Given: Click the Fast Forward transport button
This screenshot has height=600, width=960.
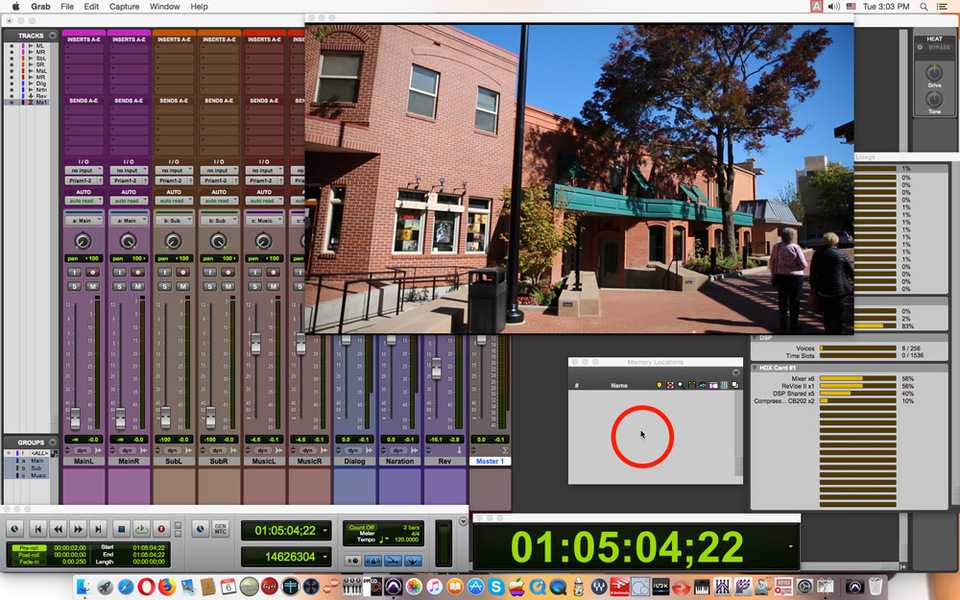Looking at the screenshot, I should (x=78, y=529).
